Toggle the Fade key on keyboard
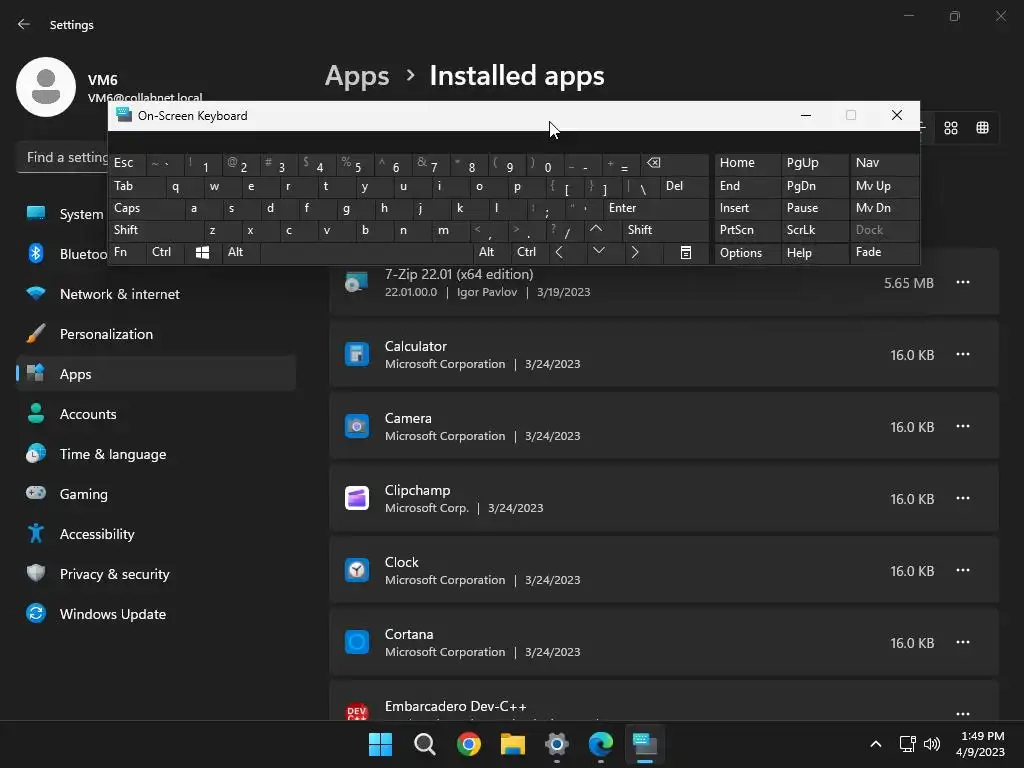Viewport: 1024px width, 768px height. click(884, 252)
